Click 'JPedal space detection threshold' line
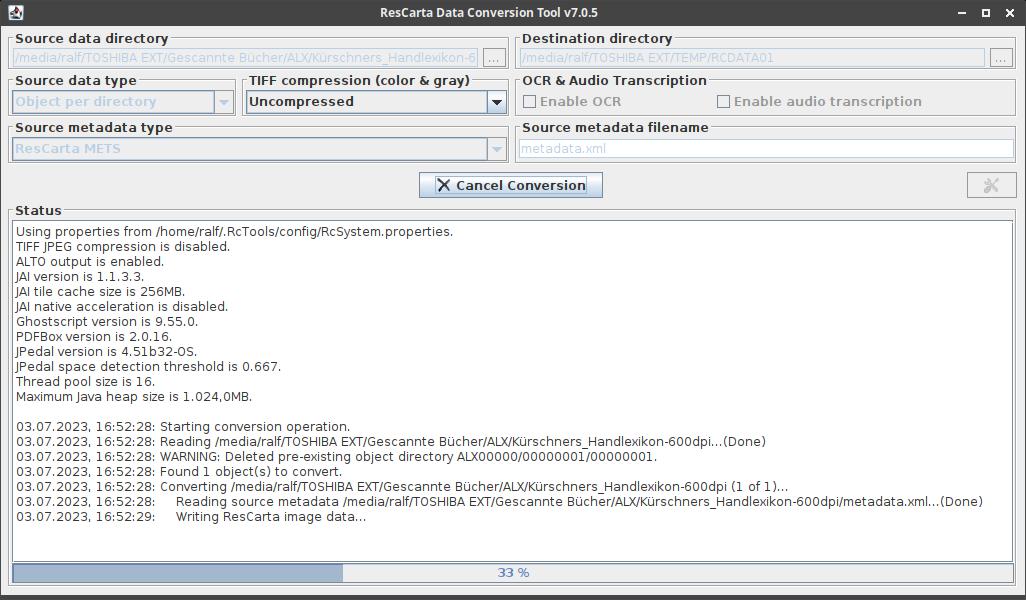 pyautogui.click(x=149, y=366)
